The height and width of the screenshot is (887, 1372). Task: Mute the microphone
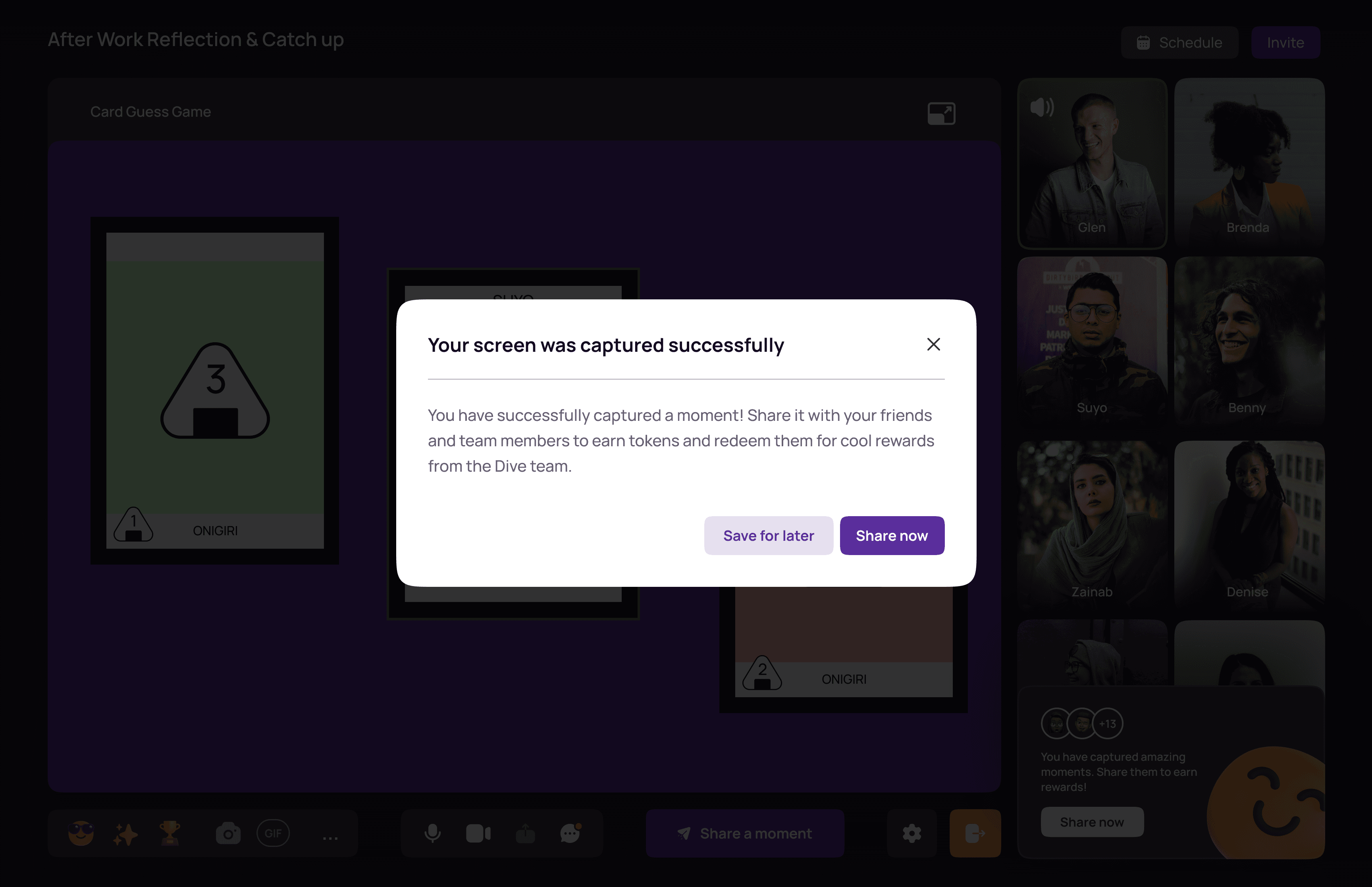coord(432,833)
